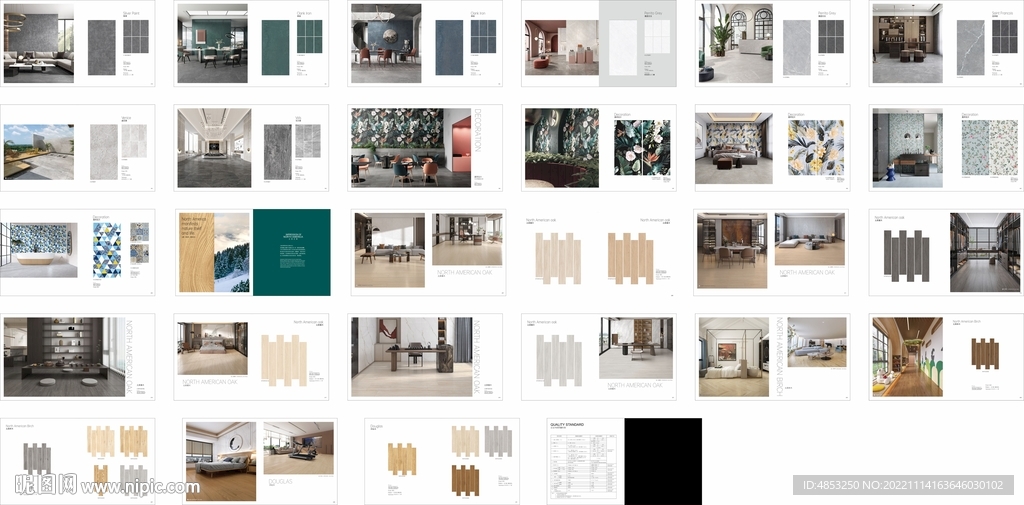The image size is (1024, 505).
Task: Select the teal North America intro panel
Action: (291, 252)
